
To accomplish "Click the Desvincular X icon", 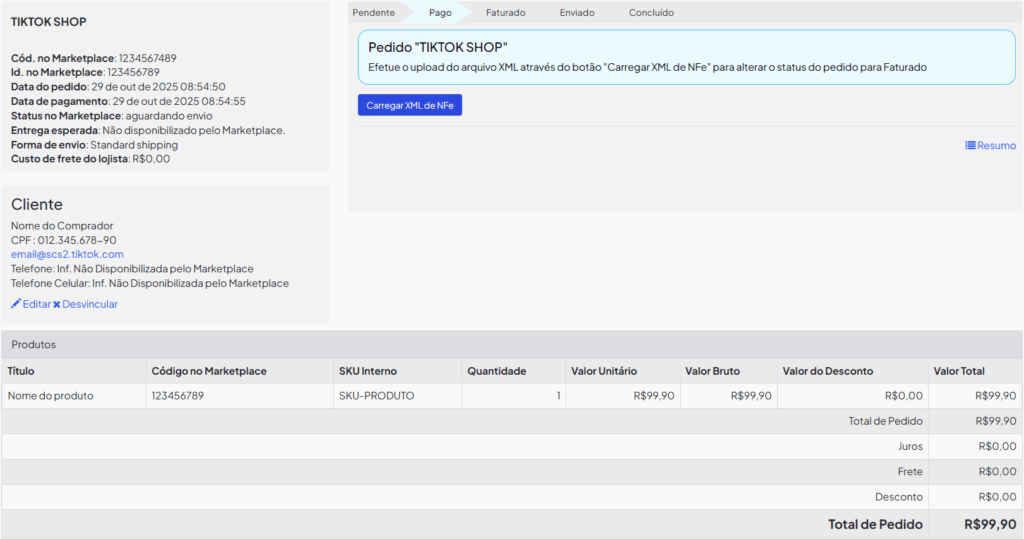I will [x=57, y=304].
